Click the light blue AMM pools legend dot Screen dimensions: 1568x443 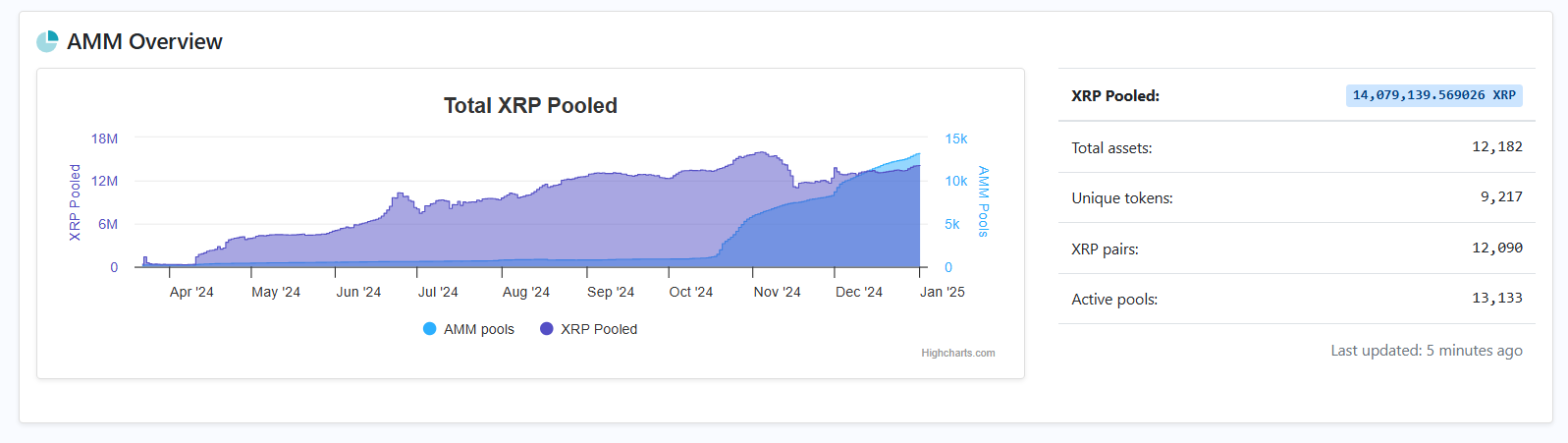[x=429, y=329]
